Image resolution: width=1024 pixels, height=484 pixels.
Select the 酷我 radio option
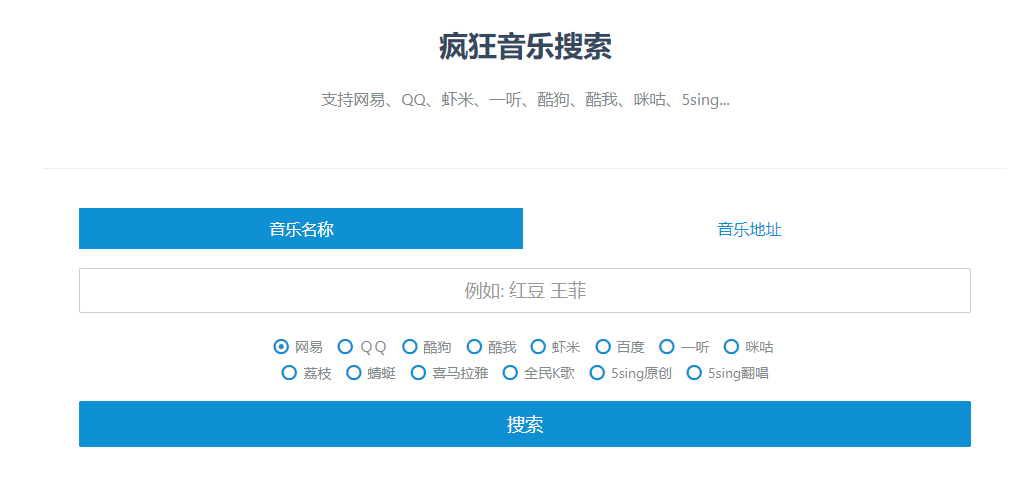coord(475,347)
